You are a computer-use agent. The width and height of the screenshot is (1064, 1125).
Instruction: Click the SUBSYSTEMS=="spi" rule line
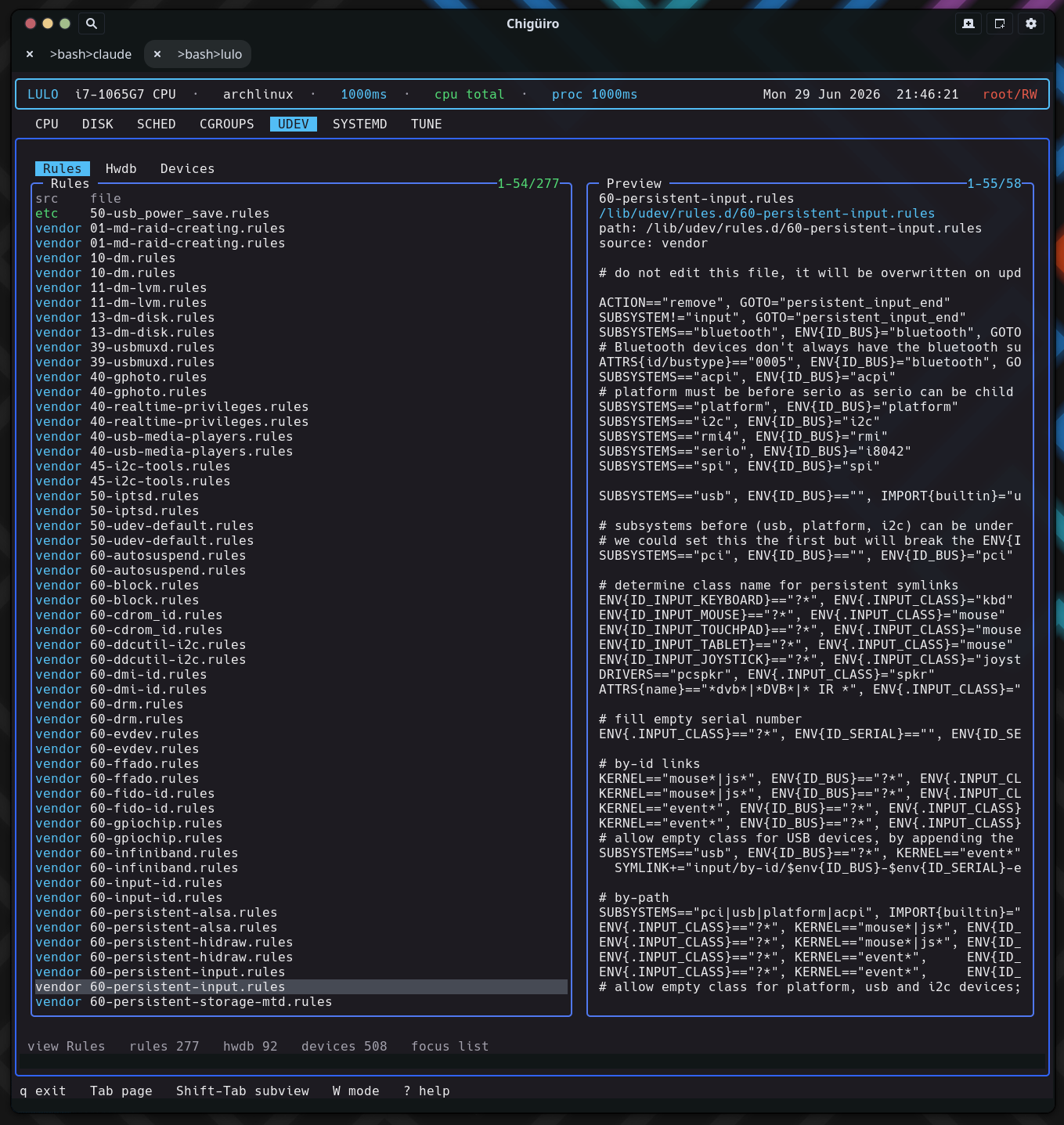[x=740, y=466]
